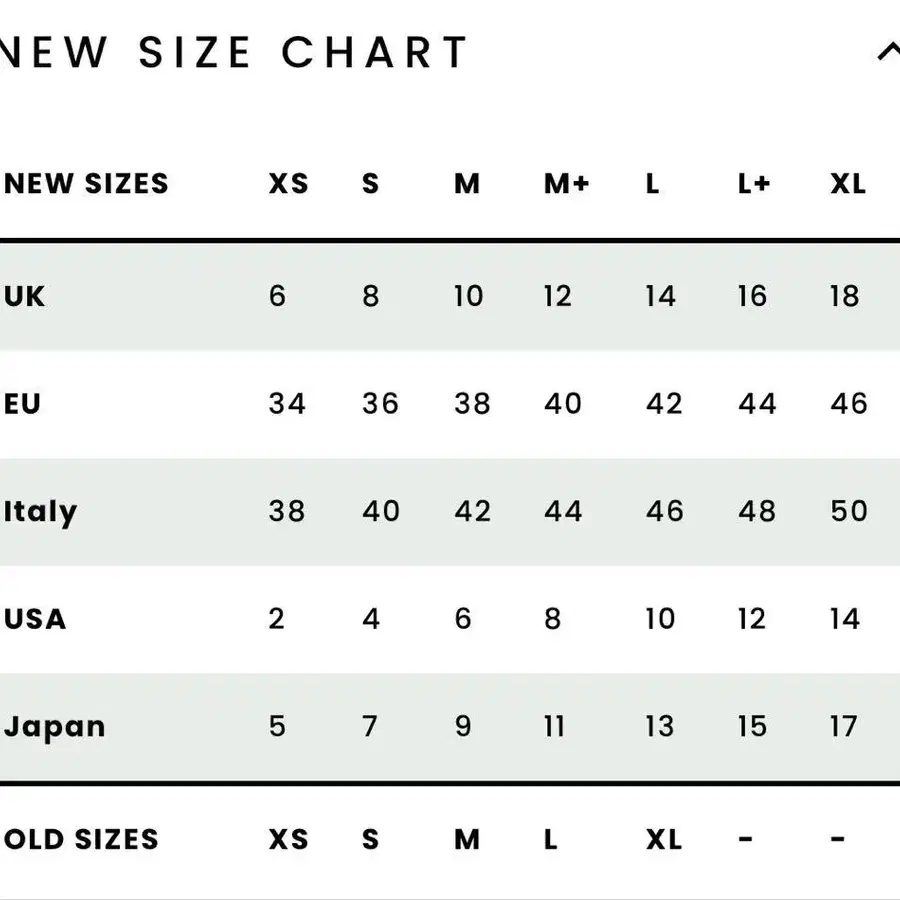
Task: Select UK size 18 cell
Action: [x=845, y=296]
